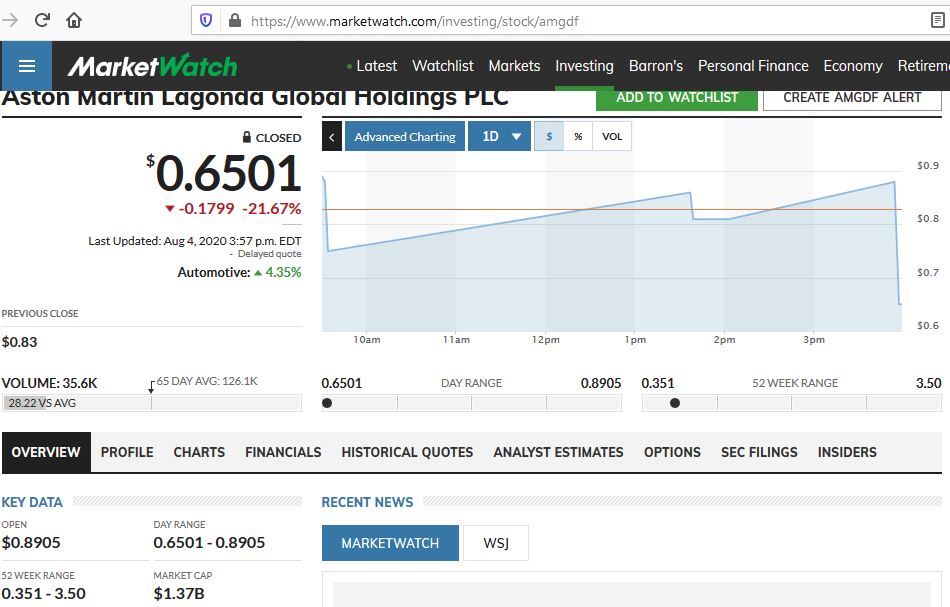
Task: Go to browser home icon
Action: [x=74, y=21]
